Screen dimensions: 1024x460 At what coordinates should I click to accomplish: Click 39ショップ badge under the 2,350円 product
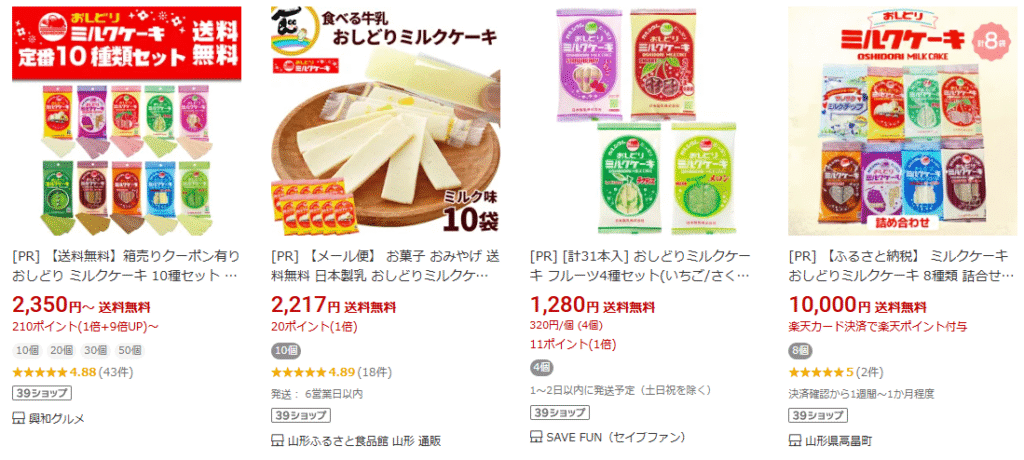point(42,394)
